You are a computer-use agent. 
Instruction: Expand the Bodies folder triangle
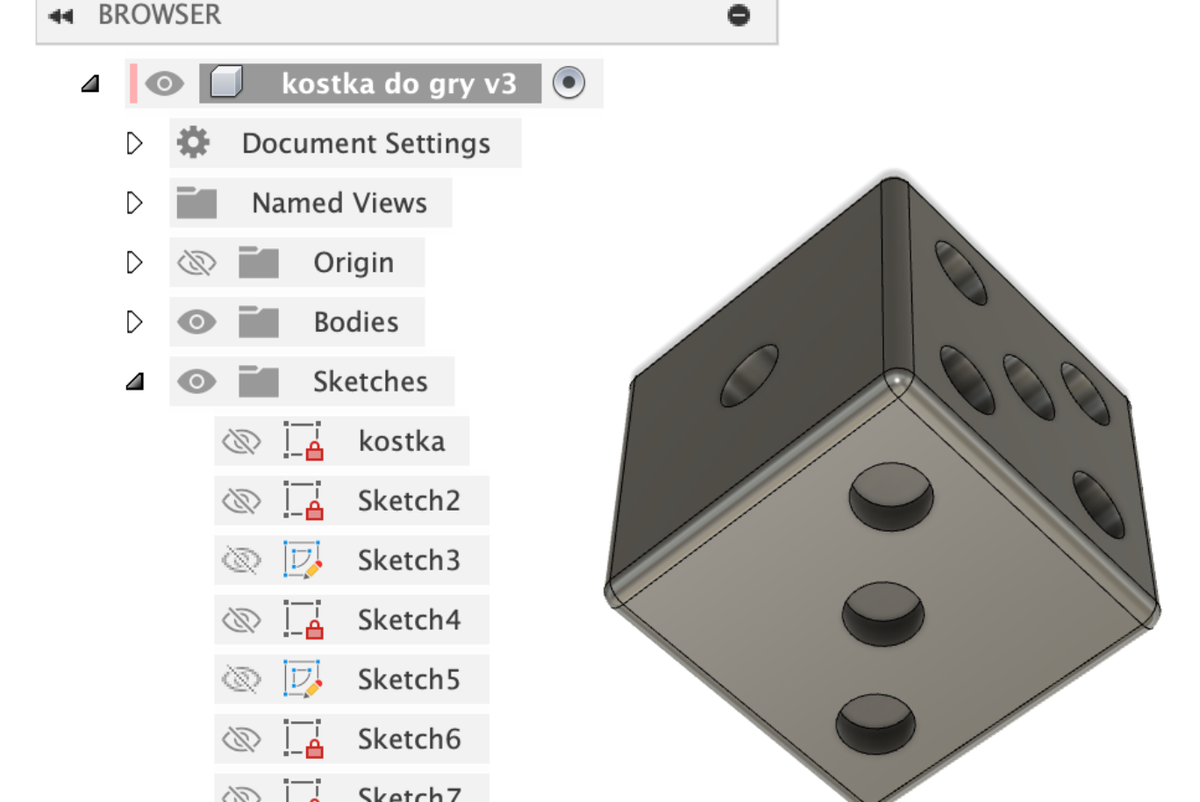click(135, 322)
